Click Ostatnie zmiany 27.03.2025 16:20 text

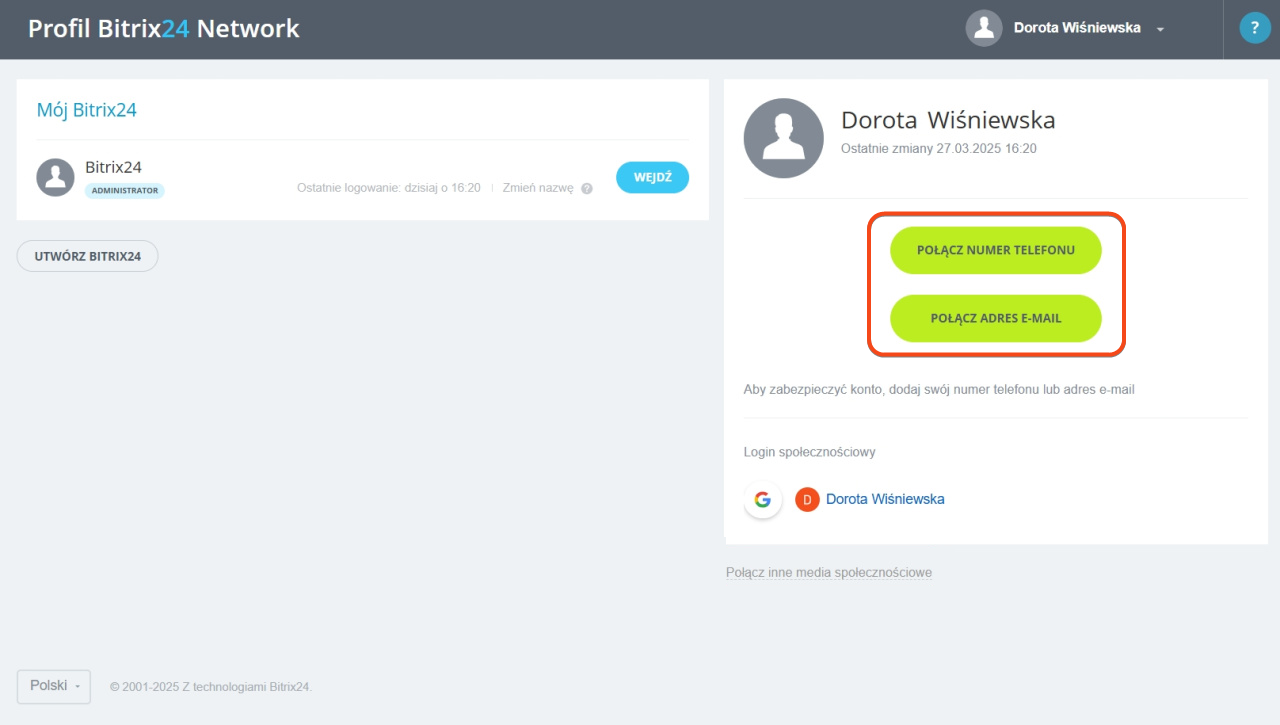(939, 148)
